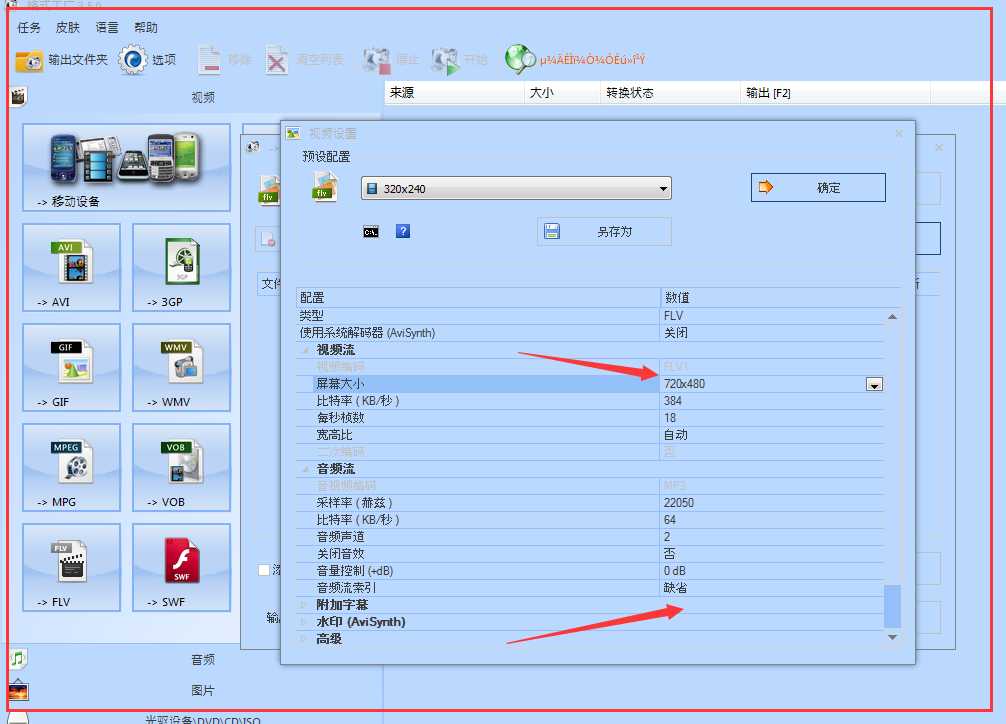The height and width of the screenshot is (724, 1006).
Task: Click the settings list scrollbar thumb
Action: click(x=892, y=606)
